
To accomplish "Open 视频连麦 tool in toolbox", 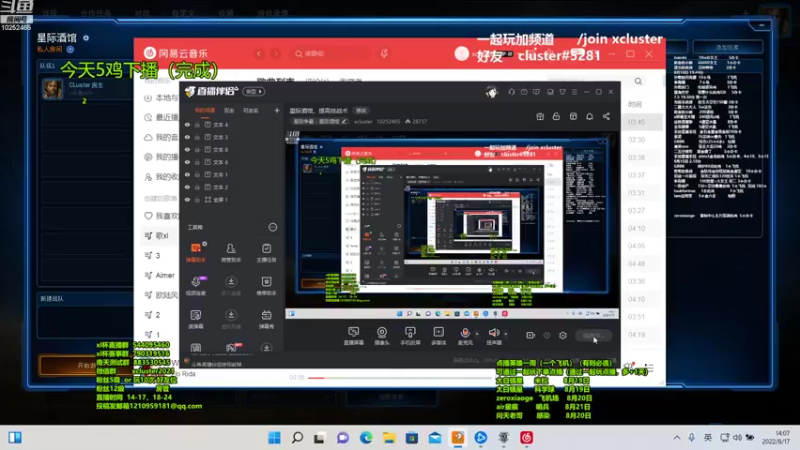I will [196, 286].
